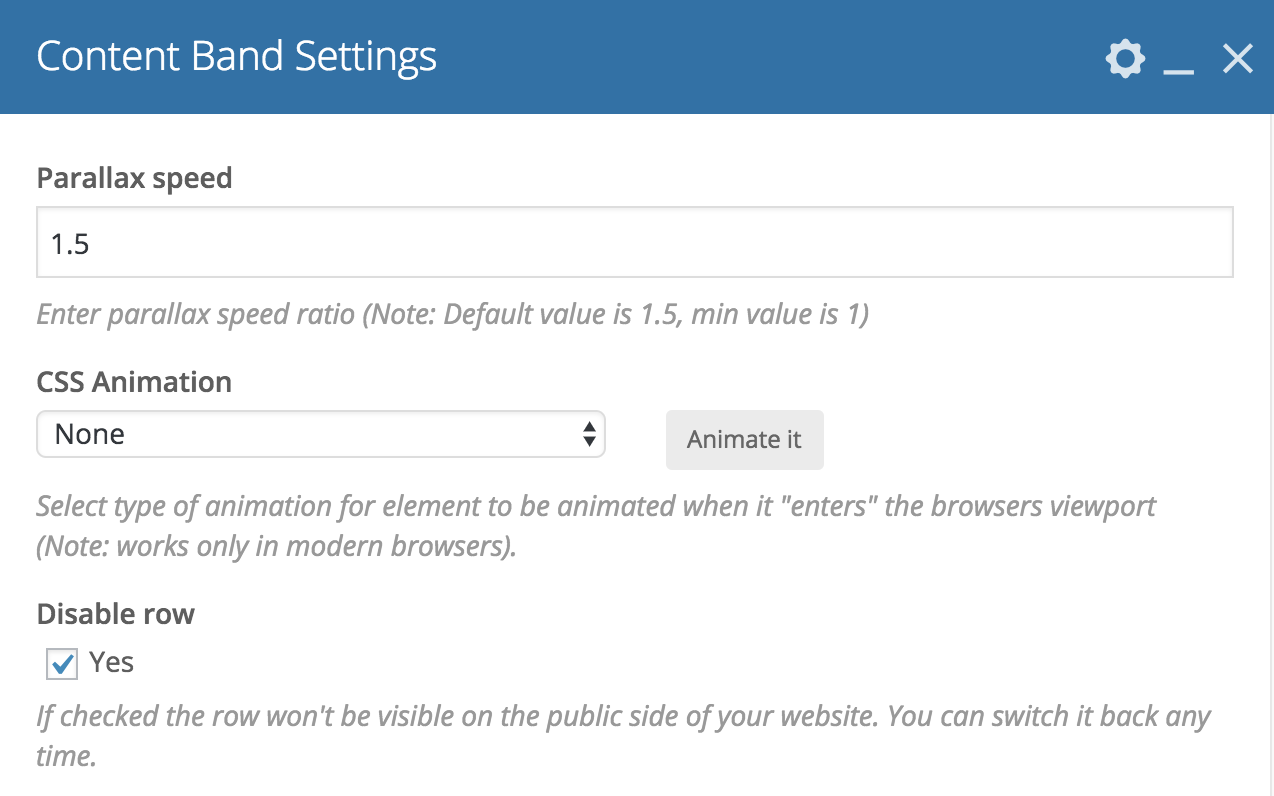Click the Disable row field label
The image size is (1274, 796).
pos(115,613)
